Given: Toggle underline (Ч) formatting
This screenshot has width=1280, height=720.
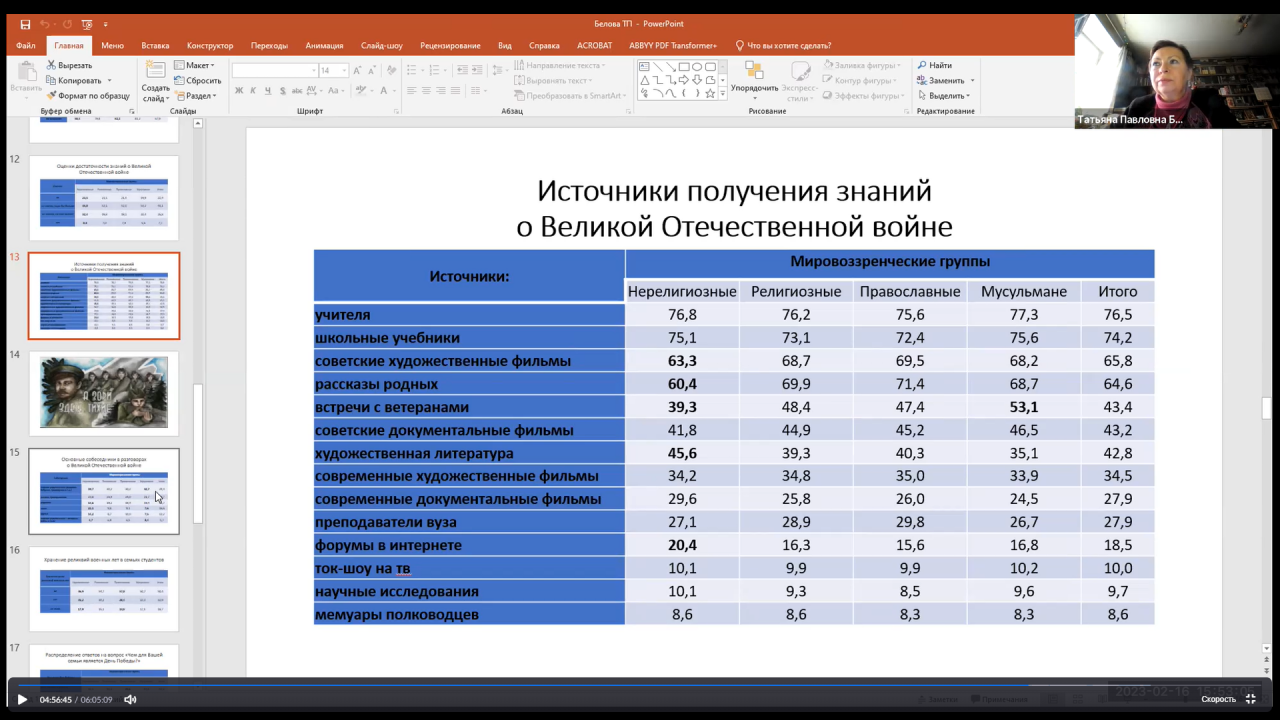Looking at the screenshot, I should [268, 91].
